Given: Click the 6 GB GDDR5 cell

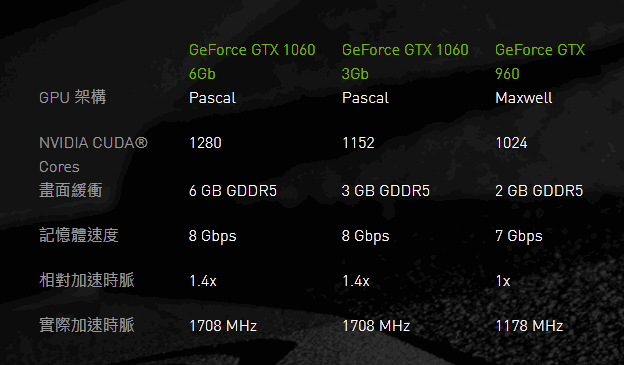Looking at the screenshot, I should pyautogui.click(x=233, y=191).
